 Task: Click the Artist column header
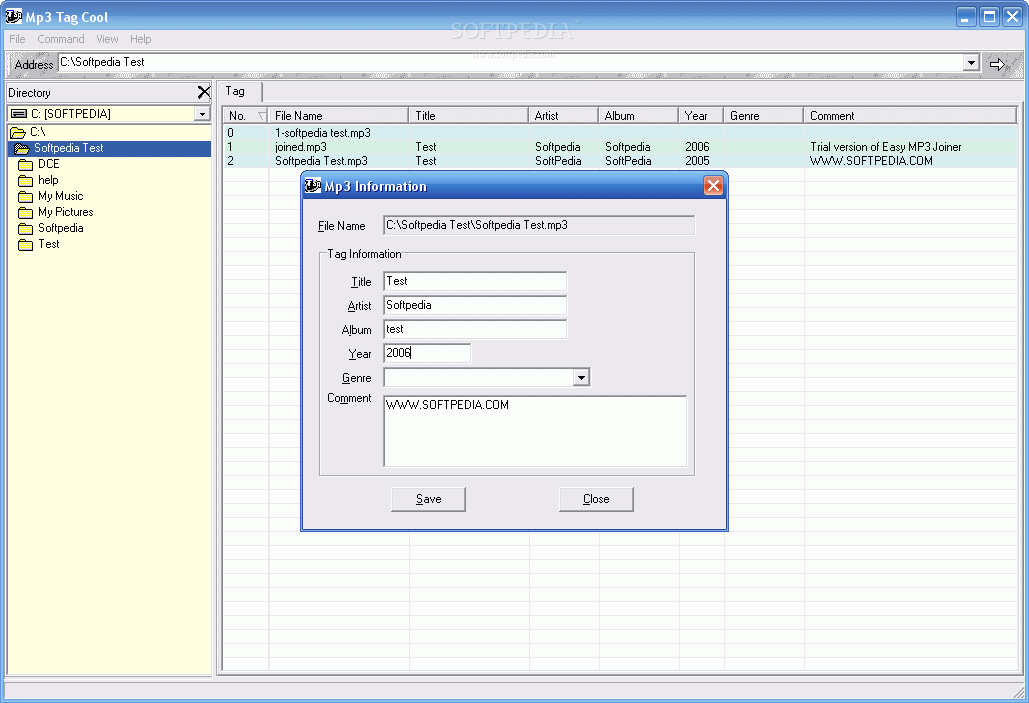coord(563,116)
